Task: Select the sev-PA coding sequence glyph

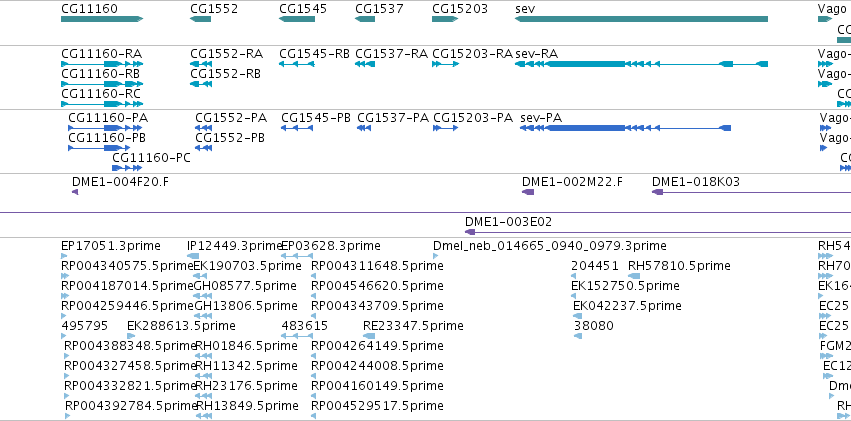Action: [x=625, y=128]
